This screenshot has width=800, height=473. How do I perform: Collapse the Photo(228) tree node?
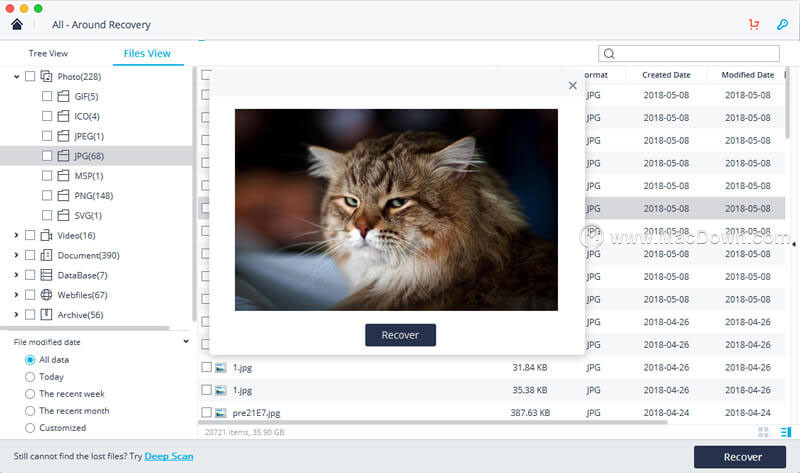[16, 77]
